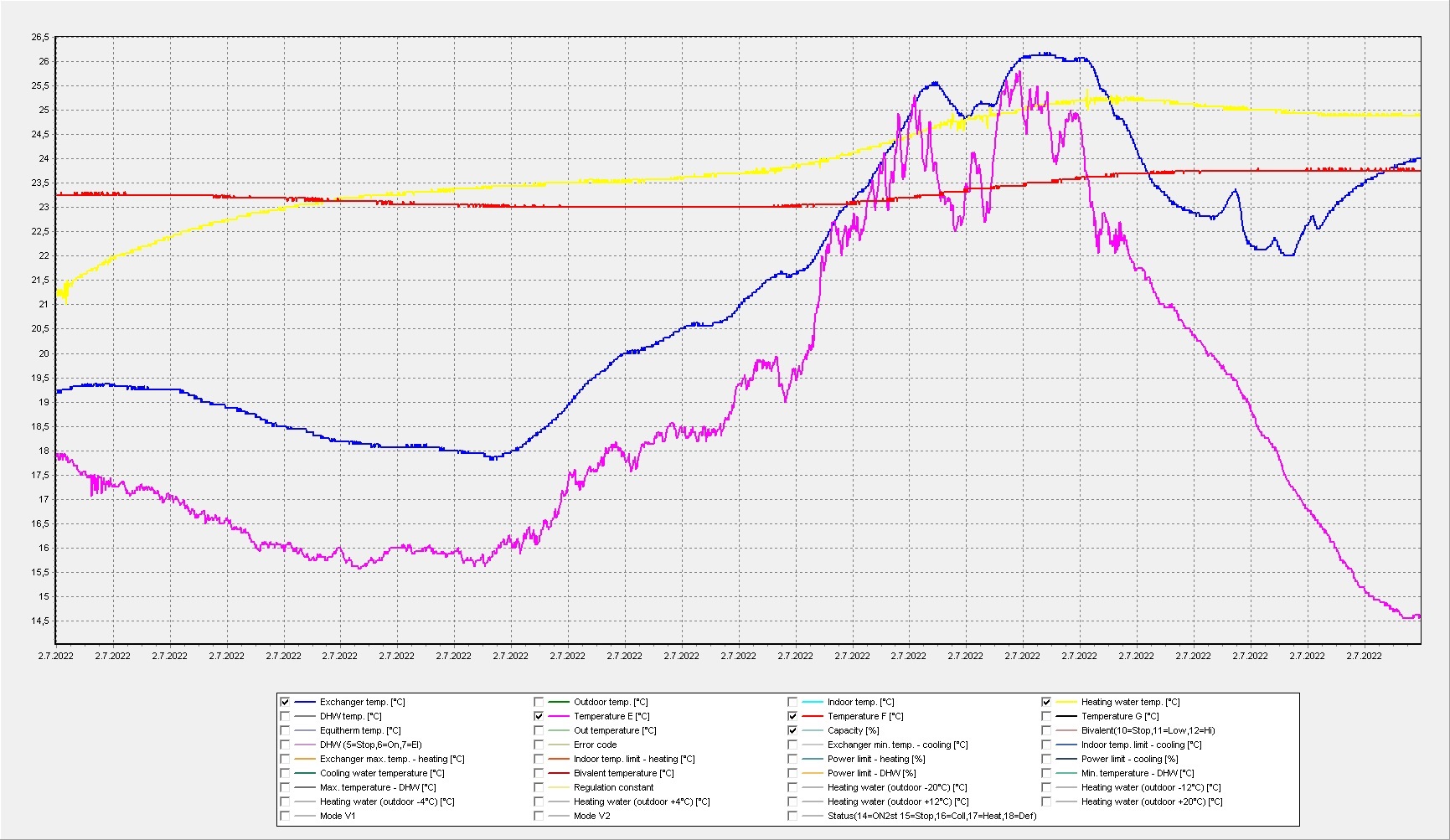Click the "17" y-axis value
Screen dimensions: 1450x840
(x=44, y=499)
